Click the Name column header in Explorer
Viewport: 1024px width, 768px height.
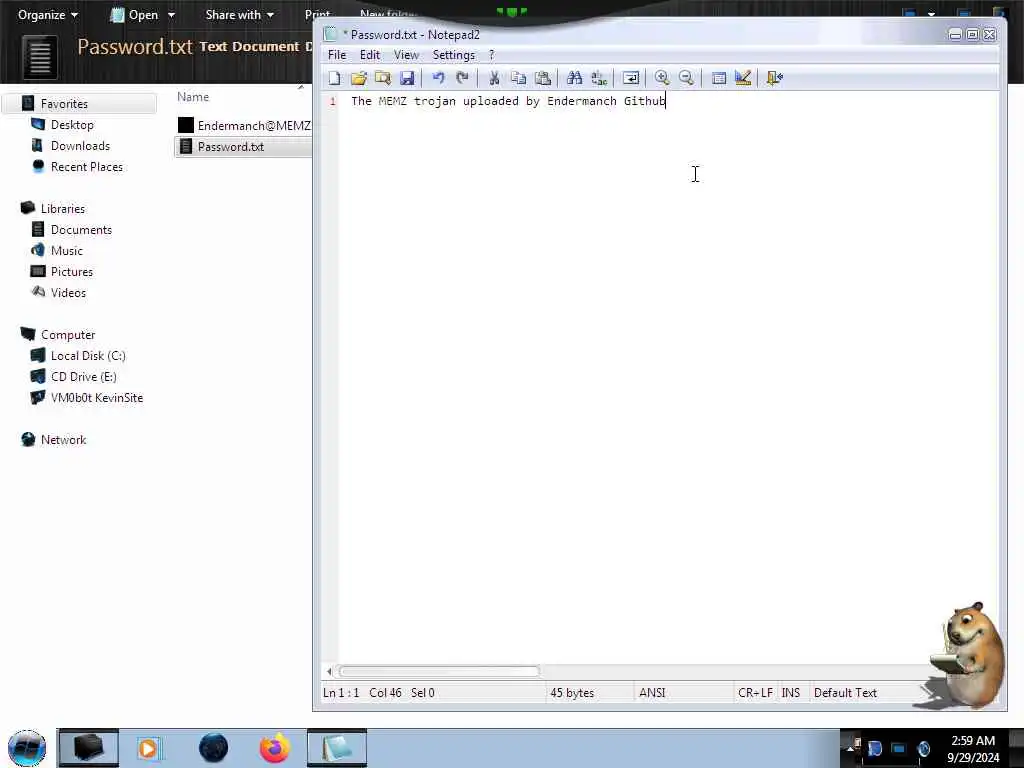pos(193,97)
